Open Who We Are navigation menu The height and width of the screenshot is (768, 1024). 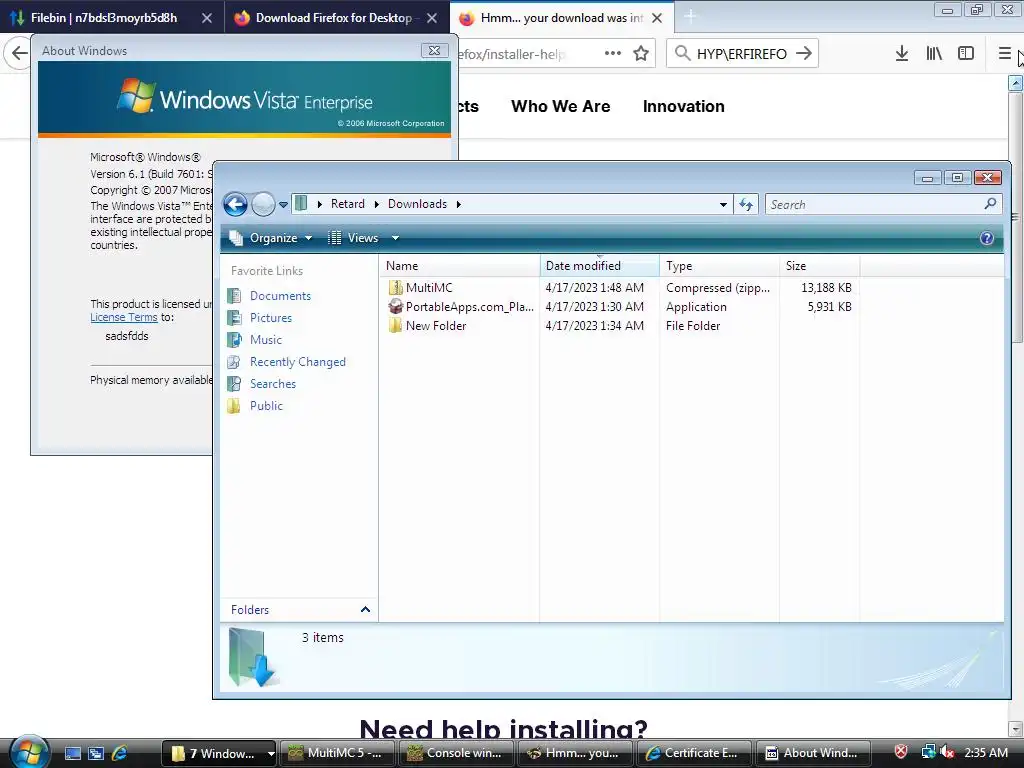[x=560, y=106]
